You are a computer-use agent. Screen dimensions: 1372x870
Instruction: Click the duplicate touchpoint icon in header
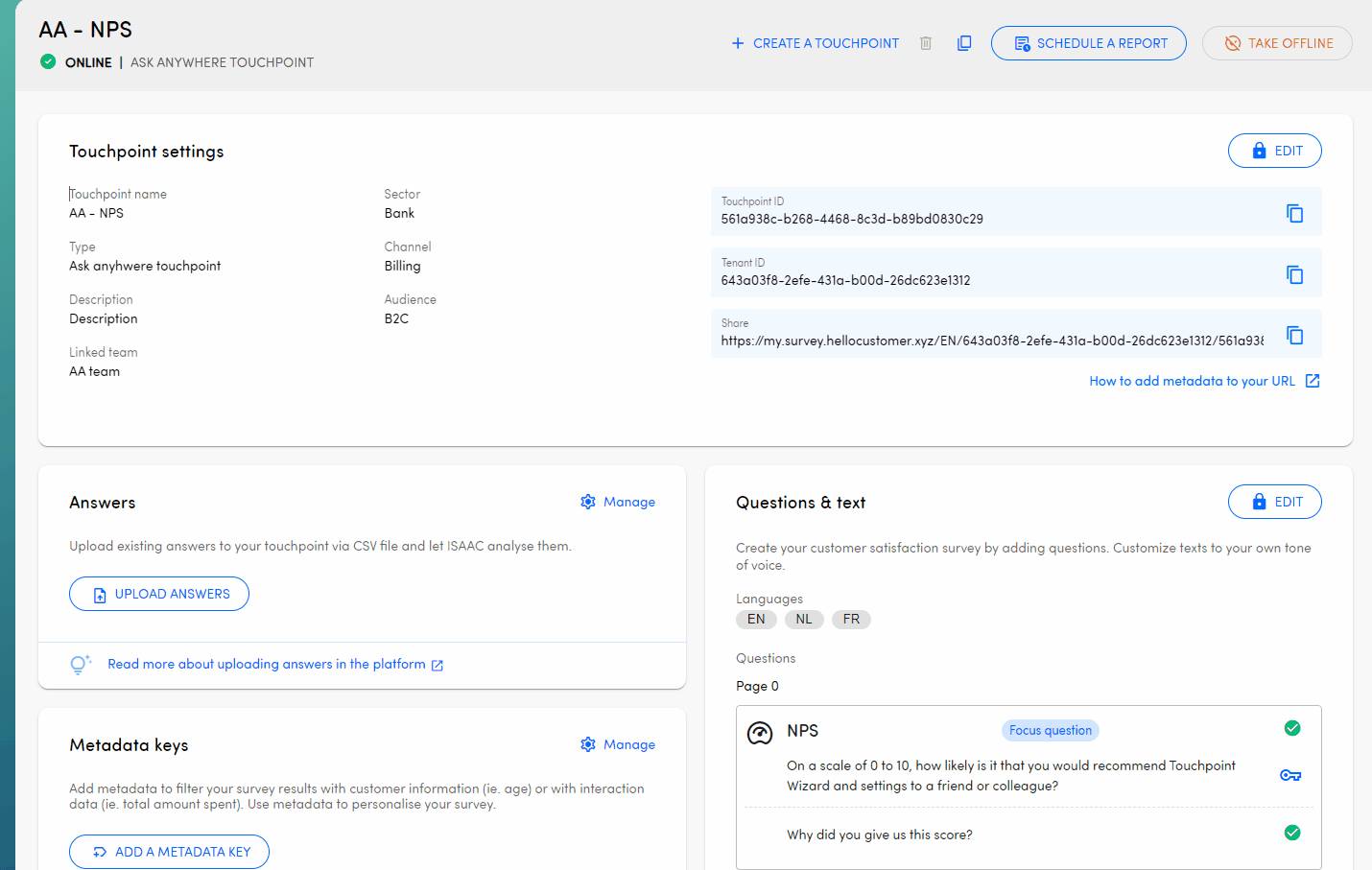click(964, 43)
